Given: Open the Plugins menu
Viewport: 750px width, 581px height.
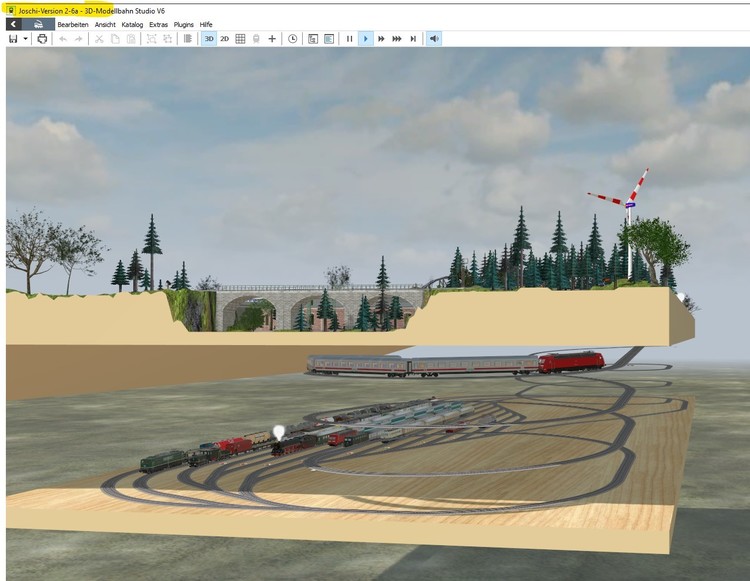Looking at the screenshot, I should [x=184, y=24].
